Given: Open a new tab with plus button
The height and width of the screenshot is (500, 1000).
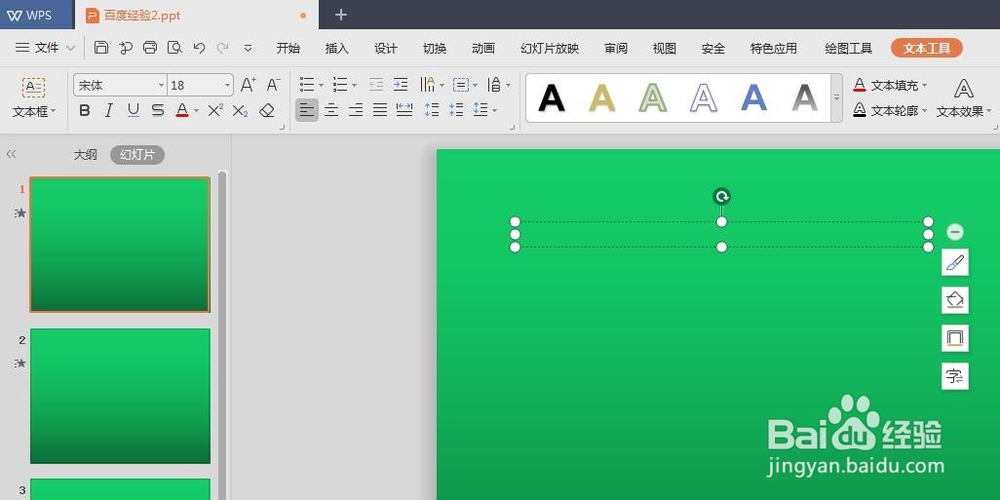Looking at the screenshot, I should pyautogui.click(x=341, y=15).
